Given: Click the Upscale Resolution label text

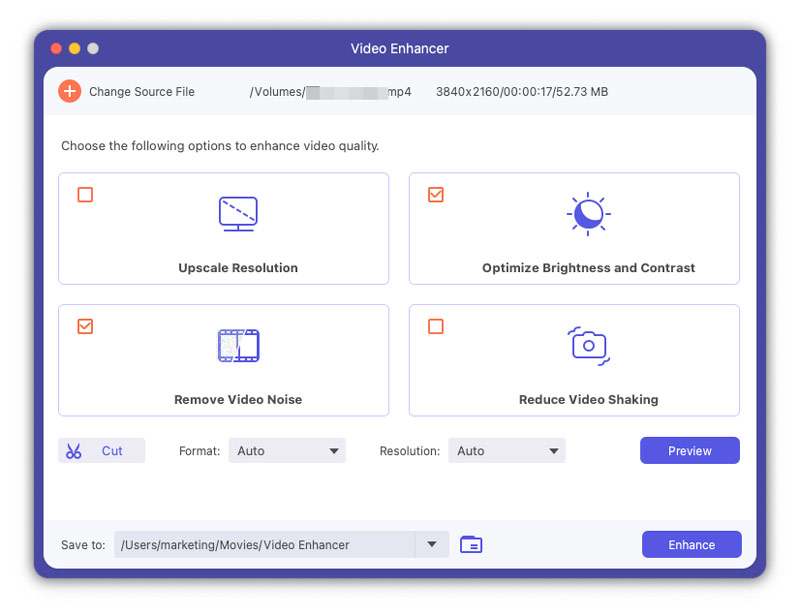Looking at the screenshot, I should [x=238, y=268].
